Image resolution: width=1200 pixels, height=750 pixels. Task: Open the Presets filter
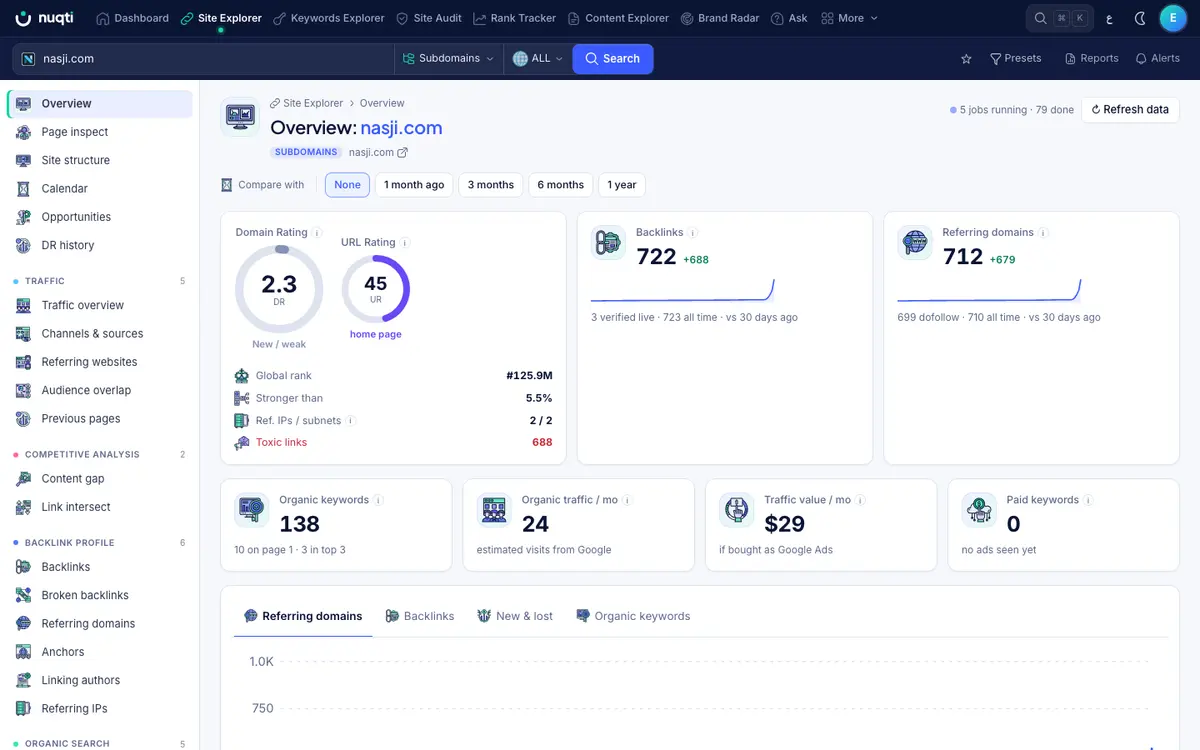1015,59
